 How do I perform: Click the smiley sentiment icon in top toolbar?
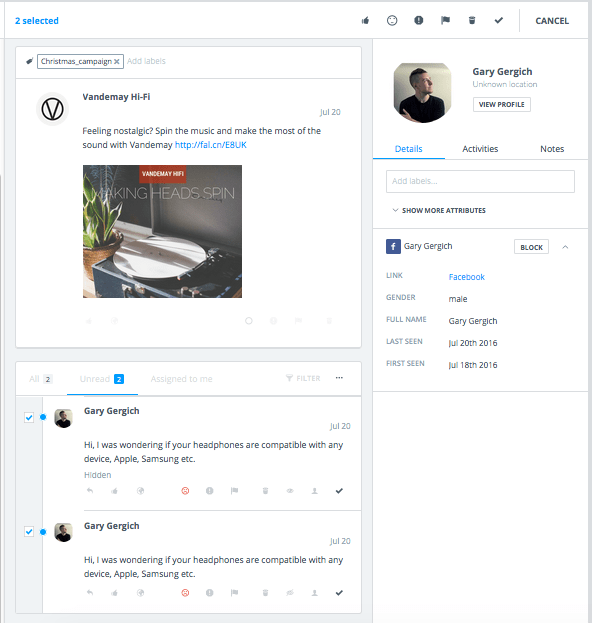coord(392,20)
